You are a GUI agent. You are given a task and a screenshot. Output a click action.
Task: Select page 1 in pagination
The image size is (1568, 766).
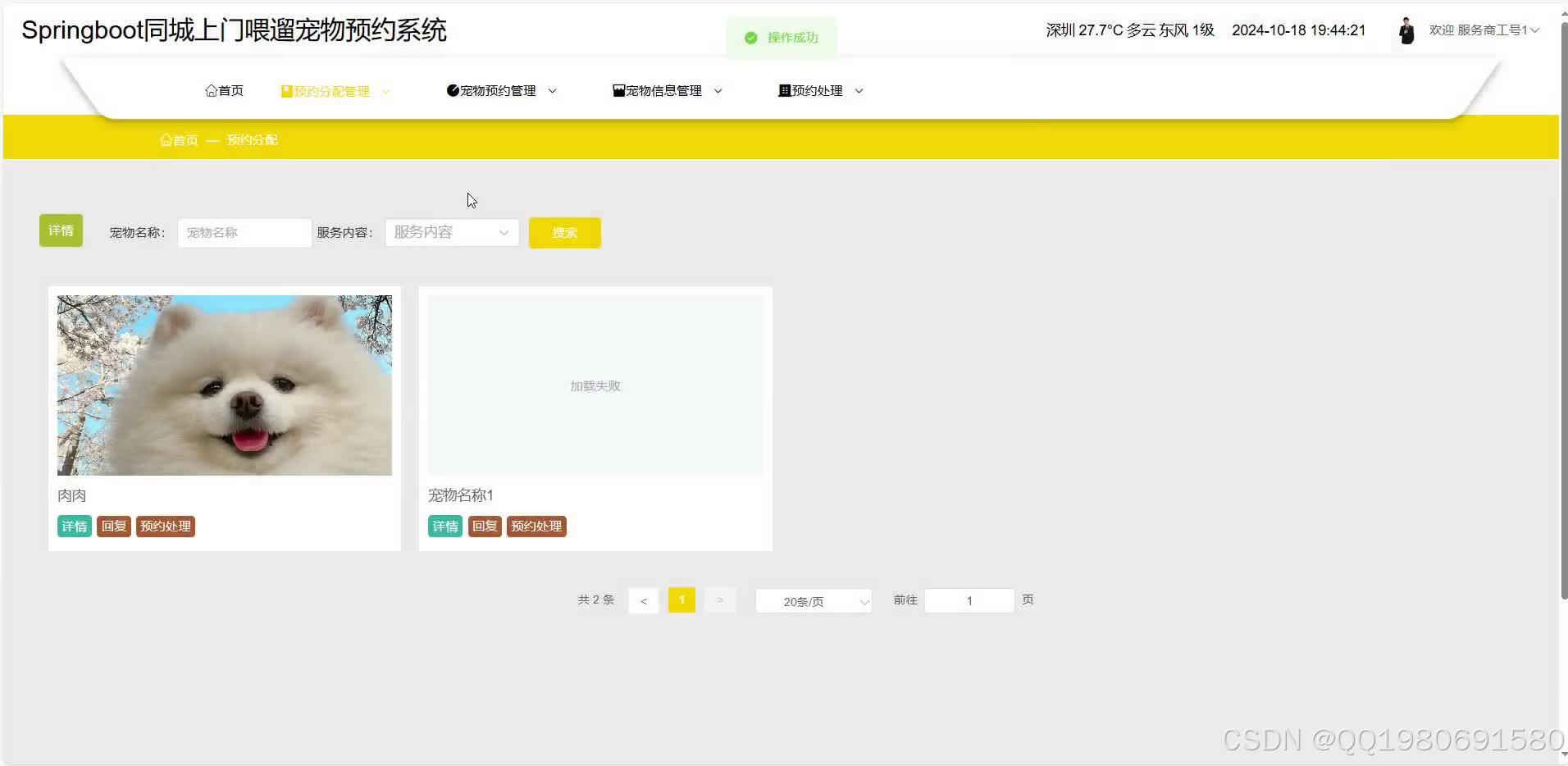click(681, 600)
